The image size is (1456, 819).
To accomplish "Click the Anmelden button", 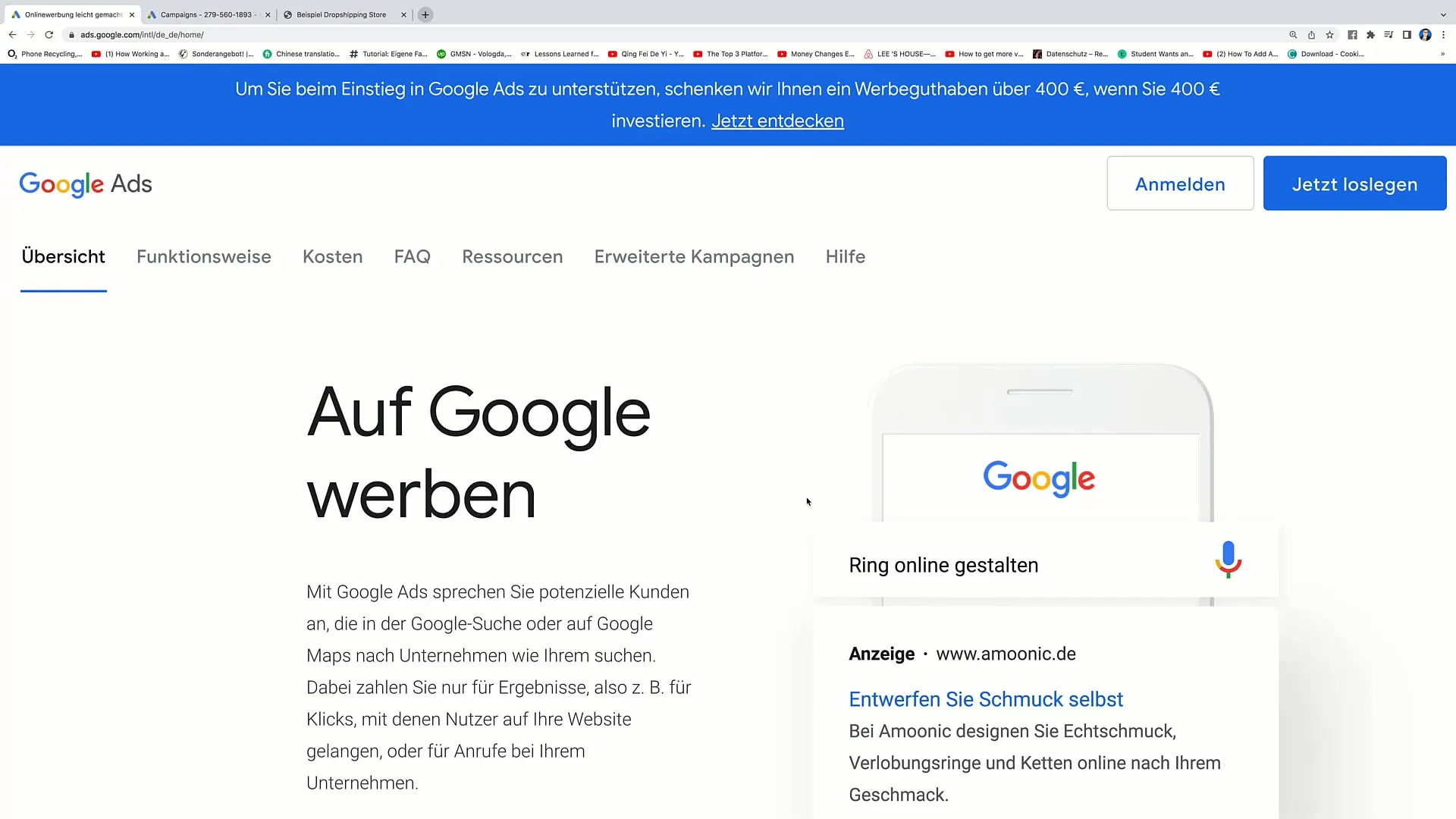I will (x=1180, y=184).
